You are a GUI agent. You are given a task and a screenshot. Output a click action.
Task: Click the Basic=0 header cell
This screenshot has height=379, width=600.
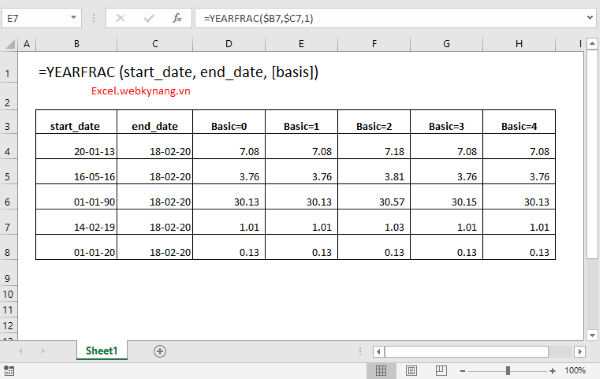point(229,122)
